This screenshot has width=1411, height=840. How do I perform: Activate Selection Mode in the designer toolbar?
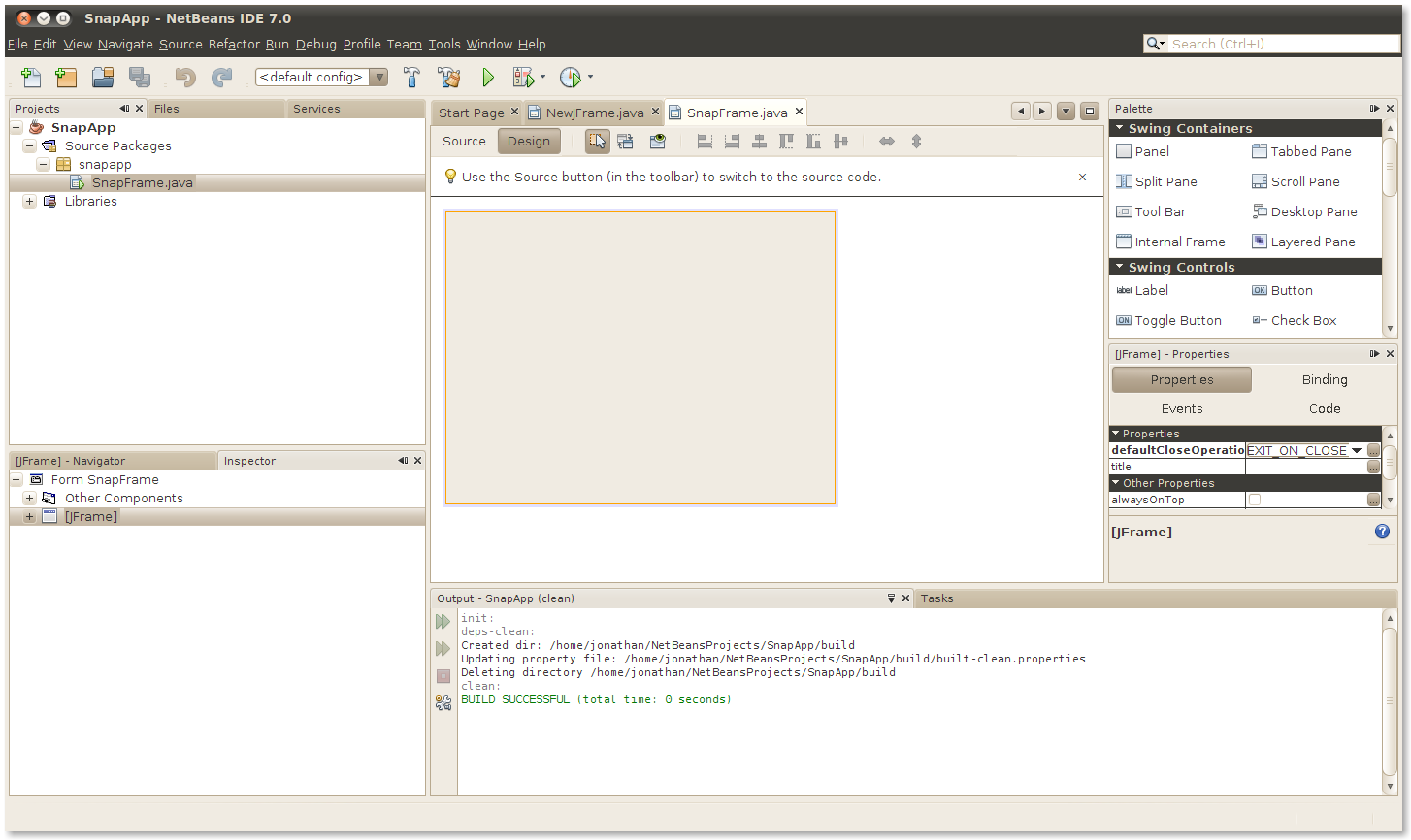click(598, 142)
